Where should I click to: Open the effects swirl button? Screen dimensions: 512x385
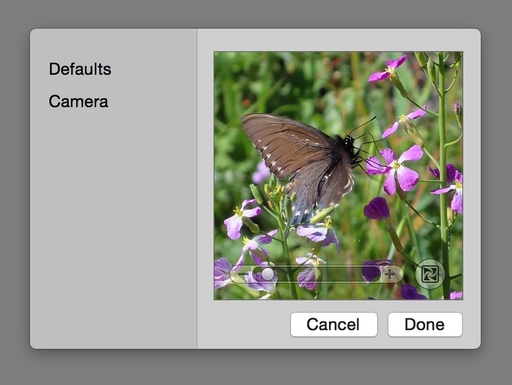click(430, 274)
